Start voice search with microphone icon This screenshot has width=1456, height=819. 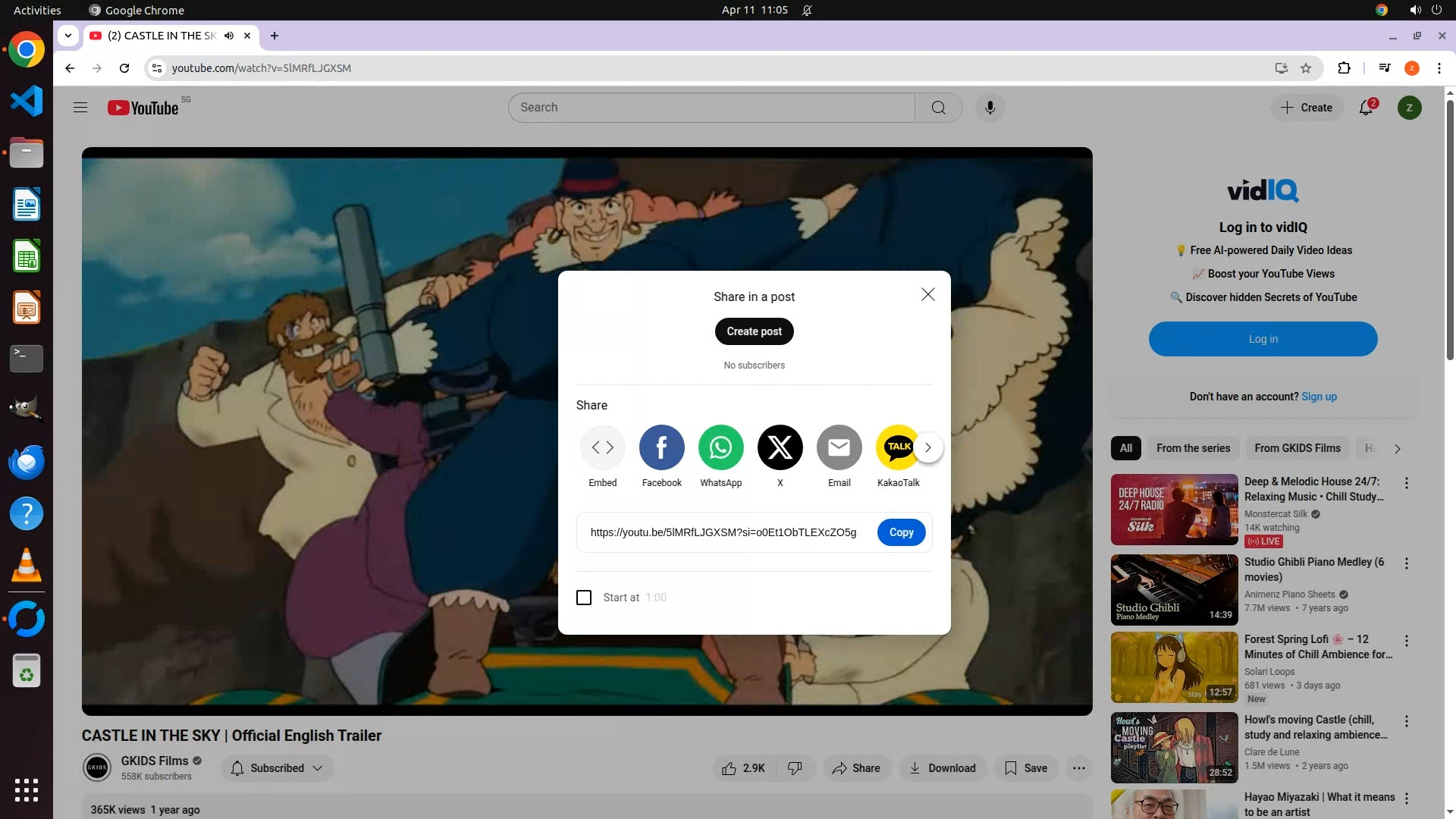coord(990,108)
